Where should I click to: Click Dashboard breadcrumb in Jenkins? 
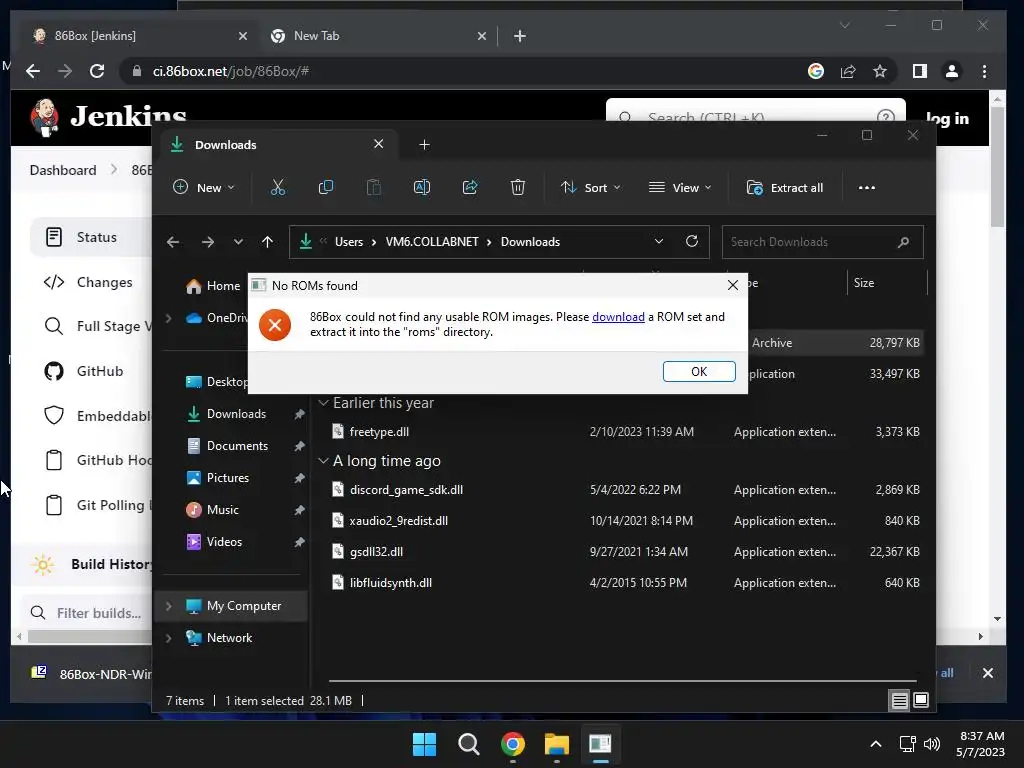[63, 170]
